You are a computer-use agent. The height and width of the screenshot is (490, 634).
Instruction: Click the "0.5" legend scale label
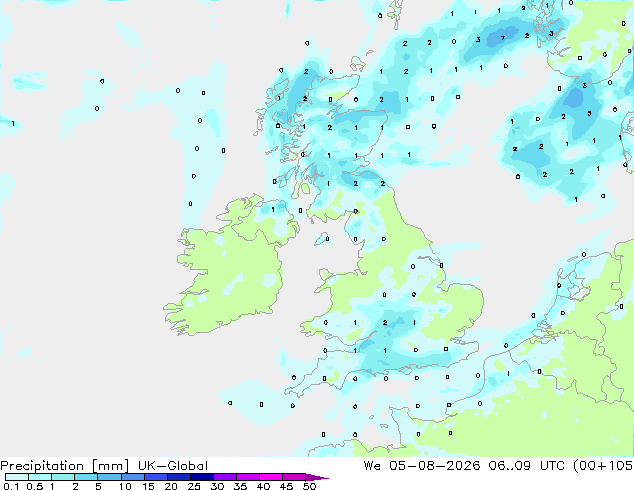click(x=35, y=486)
